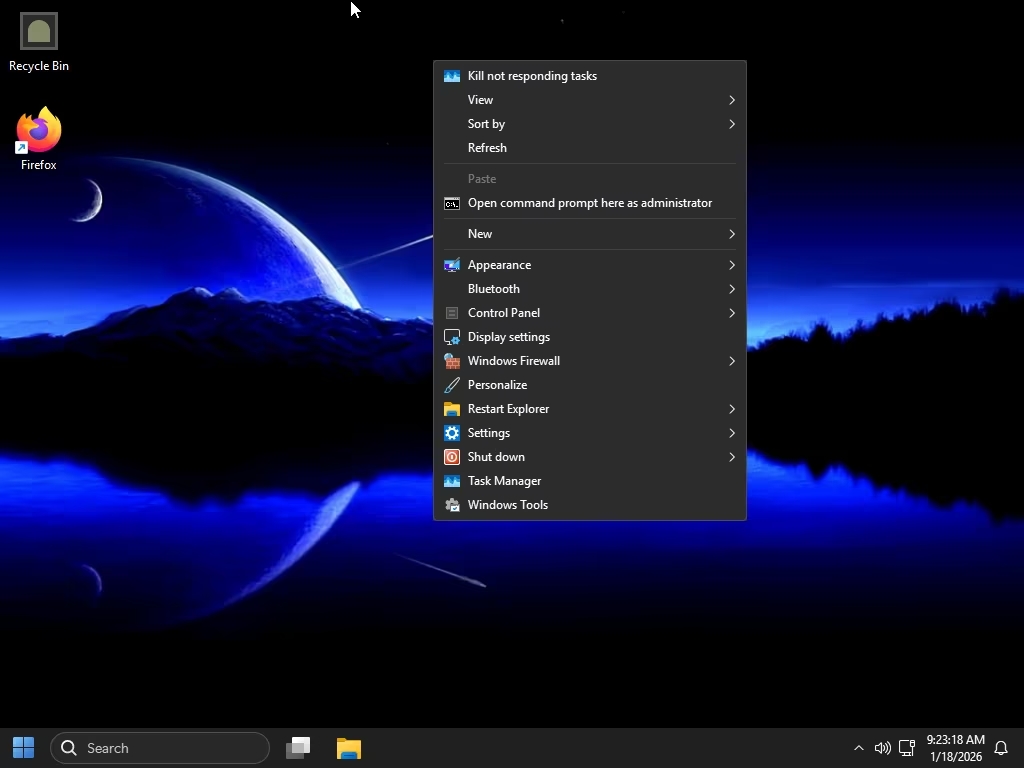Image resolution: width=1024 pixels, height=768 pixels.
Task: Launch Windows Tools from the menu
Action: (590, 505)
